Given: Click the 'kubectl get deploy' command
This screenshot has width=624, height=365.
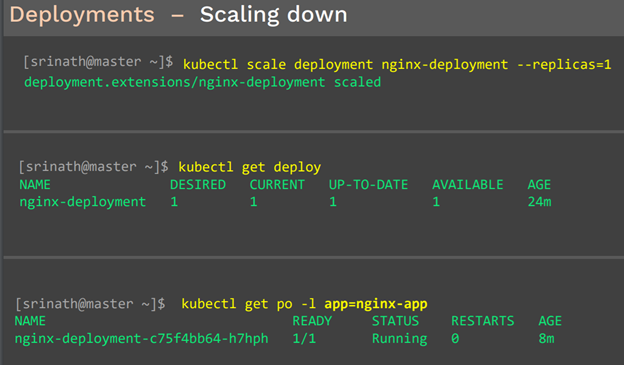Looking at the screenshot, I should [250, 167].
